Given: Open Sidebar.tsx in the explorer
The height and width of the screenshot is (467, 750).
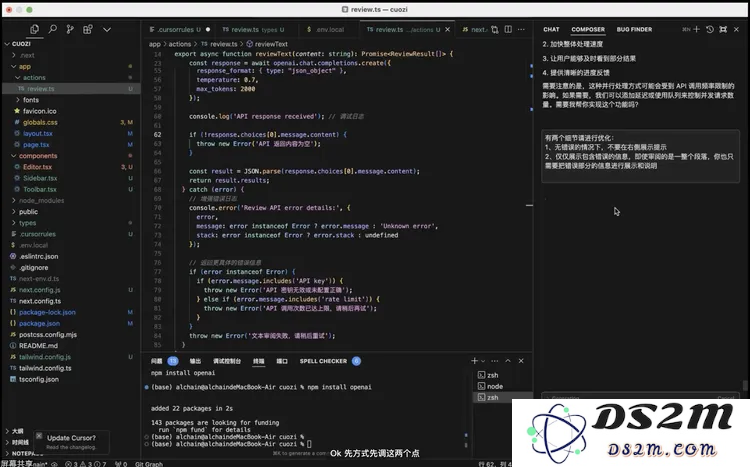Looking at the screenshot, I should pos(40,178).
